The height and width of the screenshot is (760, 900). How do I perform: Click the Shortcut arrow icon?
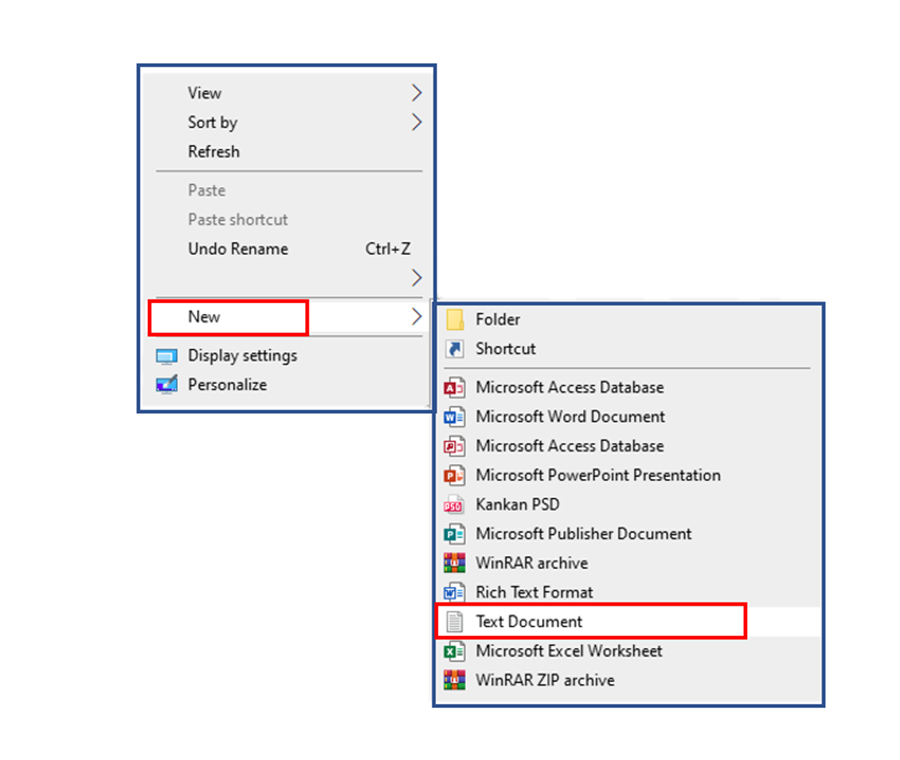point(456,348)
